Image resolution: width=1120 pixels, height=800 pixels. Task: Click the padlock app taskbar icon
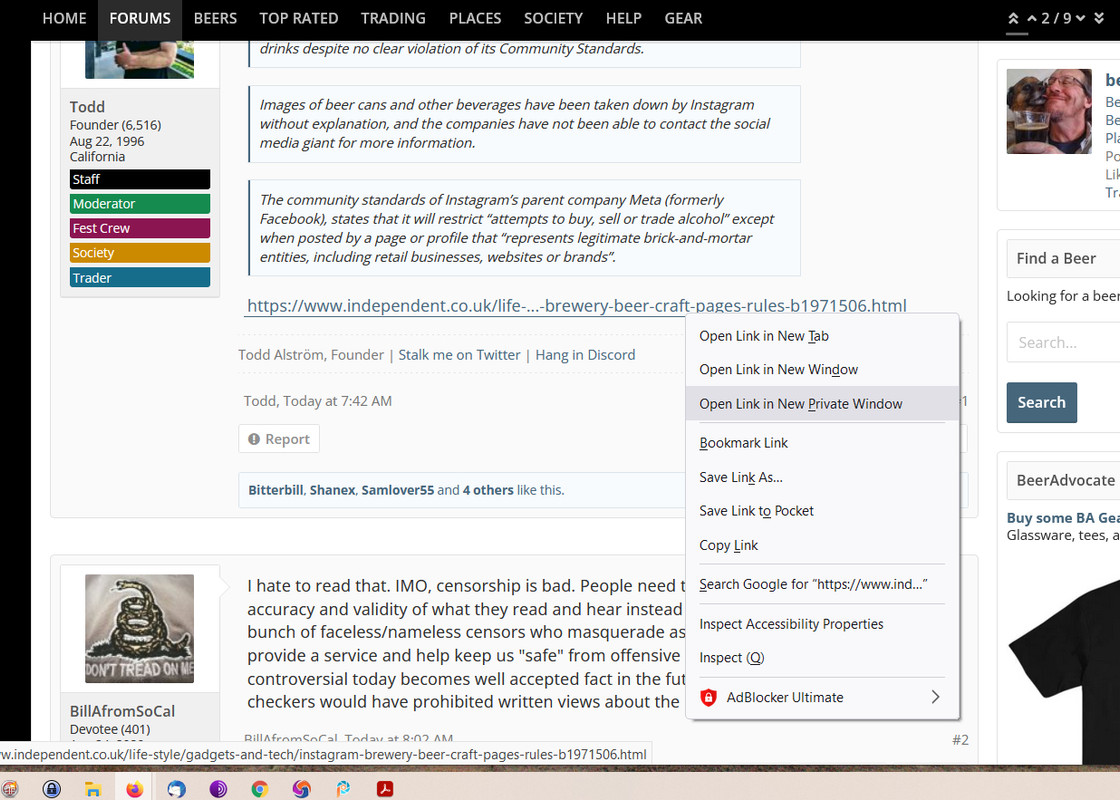coord(51,789)
